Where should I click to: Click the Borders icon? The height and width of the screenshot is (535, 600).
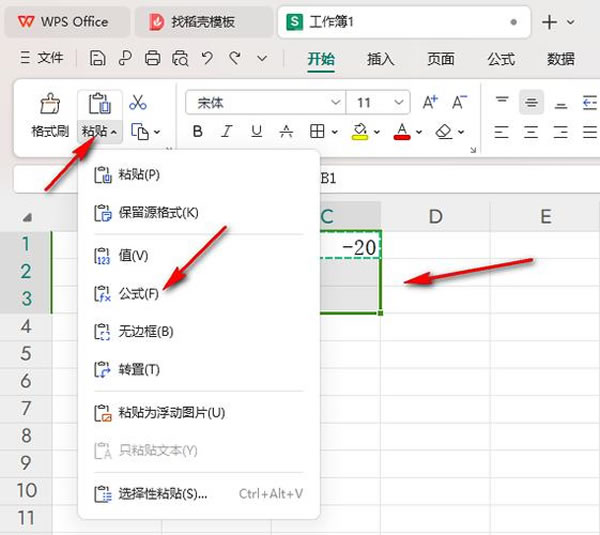[317, 132]
